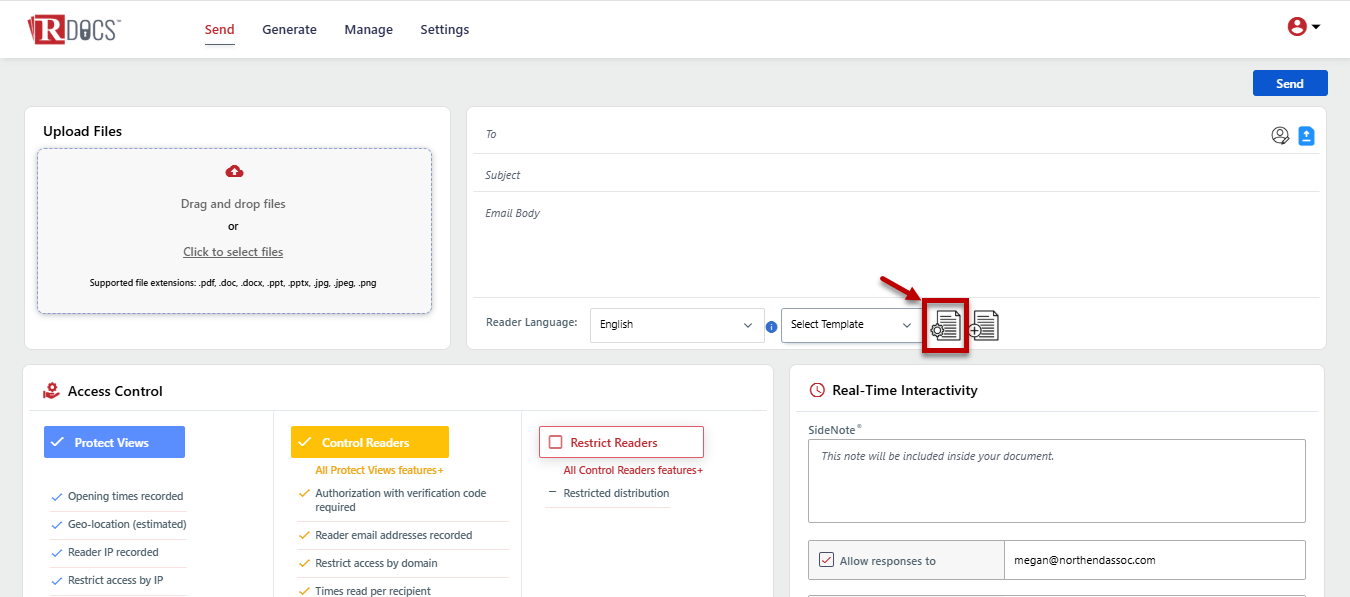
Task: Enable the Restrict Readers checkbox
Action: pos(557,442)
